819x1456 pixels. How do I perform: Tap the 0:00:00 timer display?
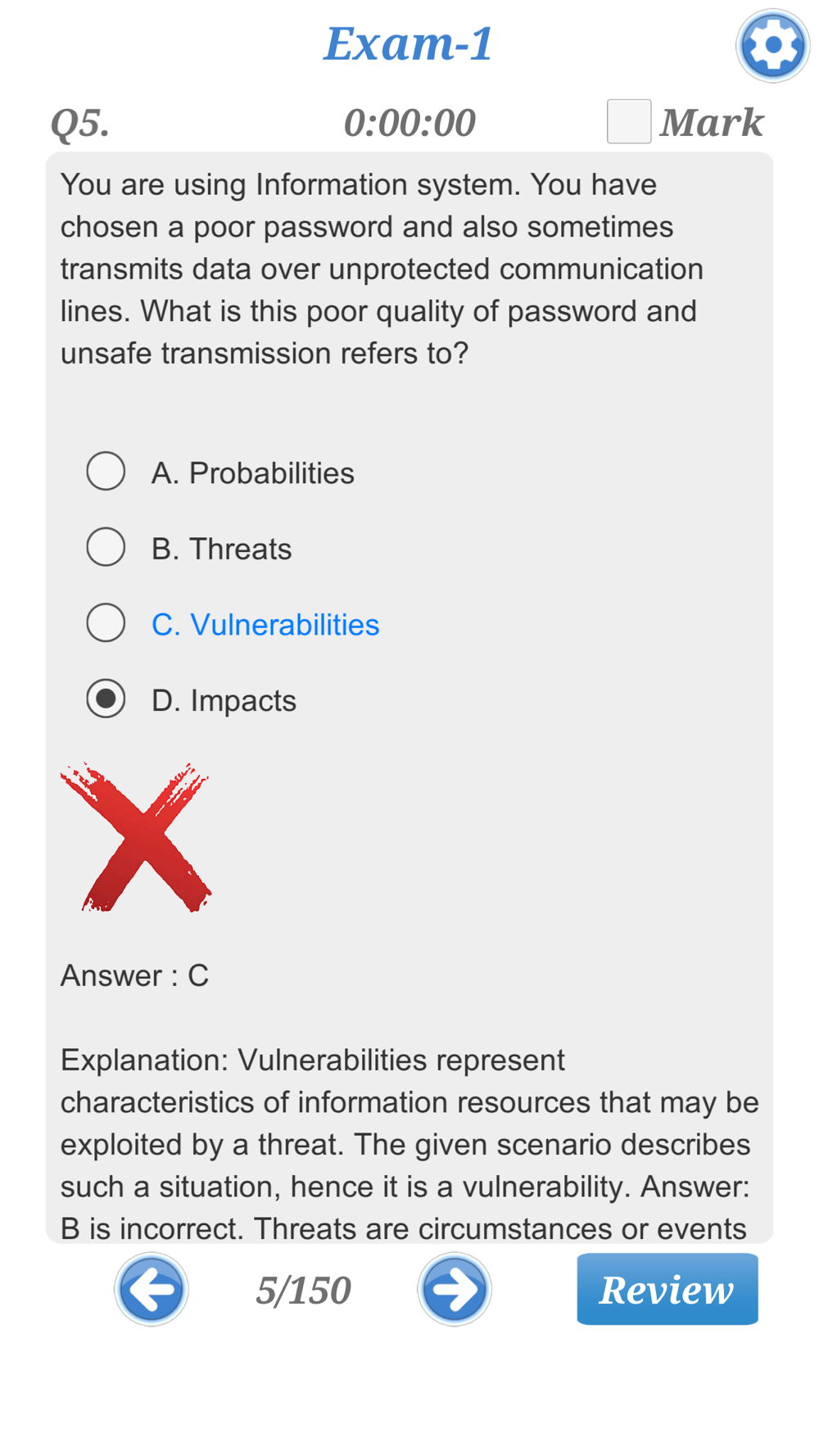pos(409,123)
